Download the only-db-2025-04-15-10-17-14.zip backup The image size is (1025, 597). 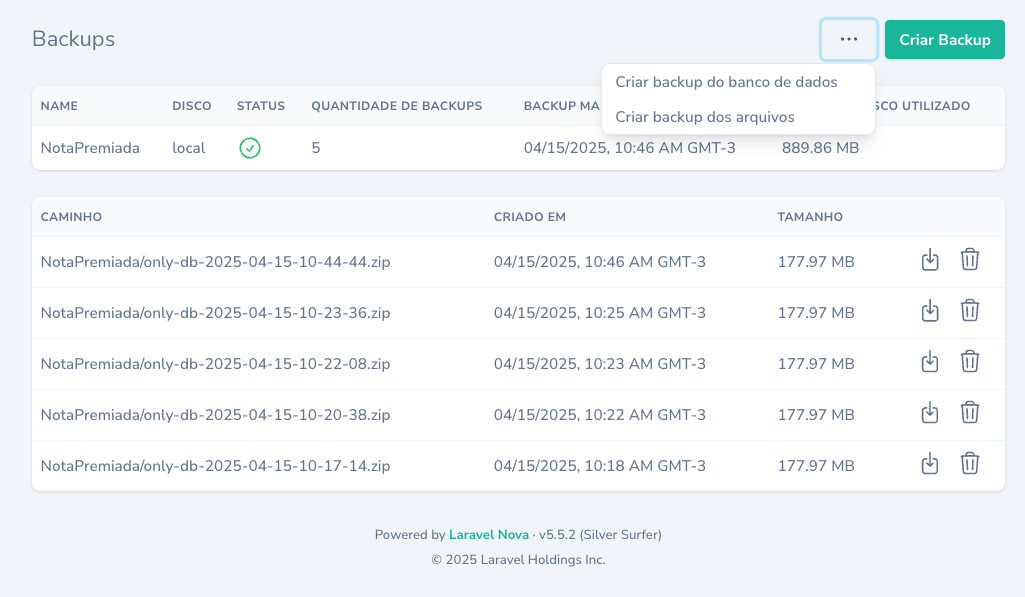point(930,464)
